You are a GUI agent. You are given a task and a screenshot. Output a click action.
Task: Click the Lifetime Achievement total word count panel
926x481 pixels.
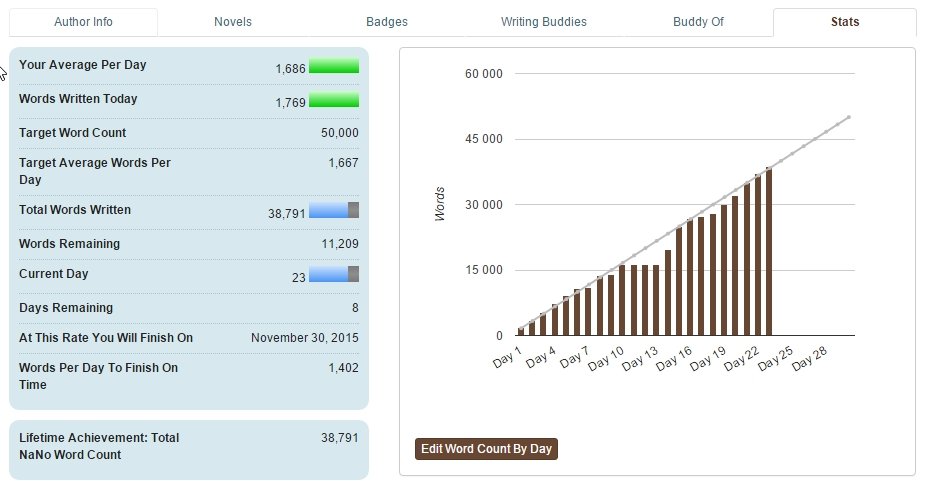188,447
